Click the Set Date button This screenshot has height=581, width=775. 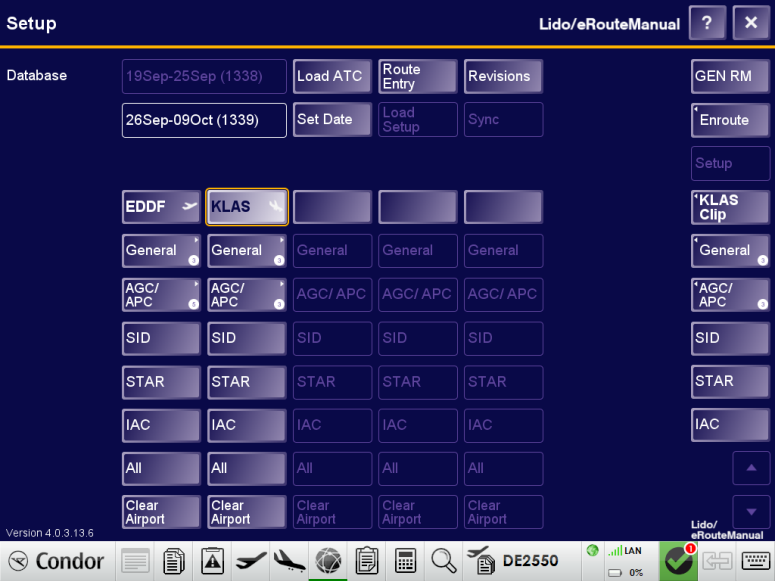coord(332,120)
